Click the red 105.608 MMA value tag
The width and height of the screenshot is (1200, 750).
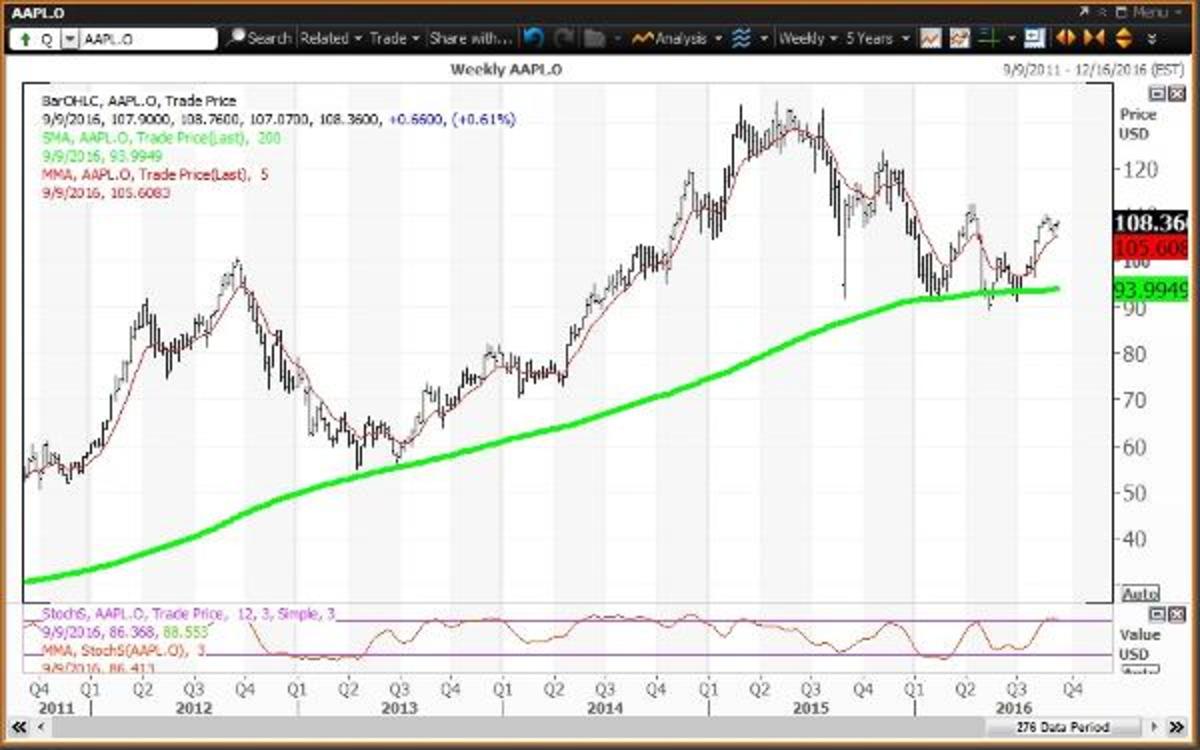pyautogui.click(x=1153, y=248)
